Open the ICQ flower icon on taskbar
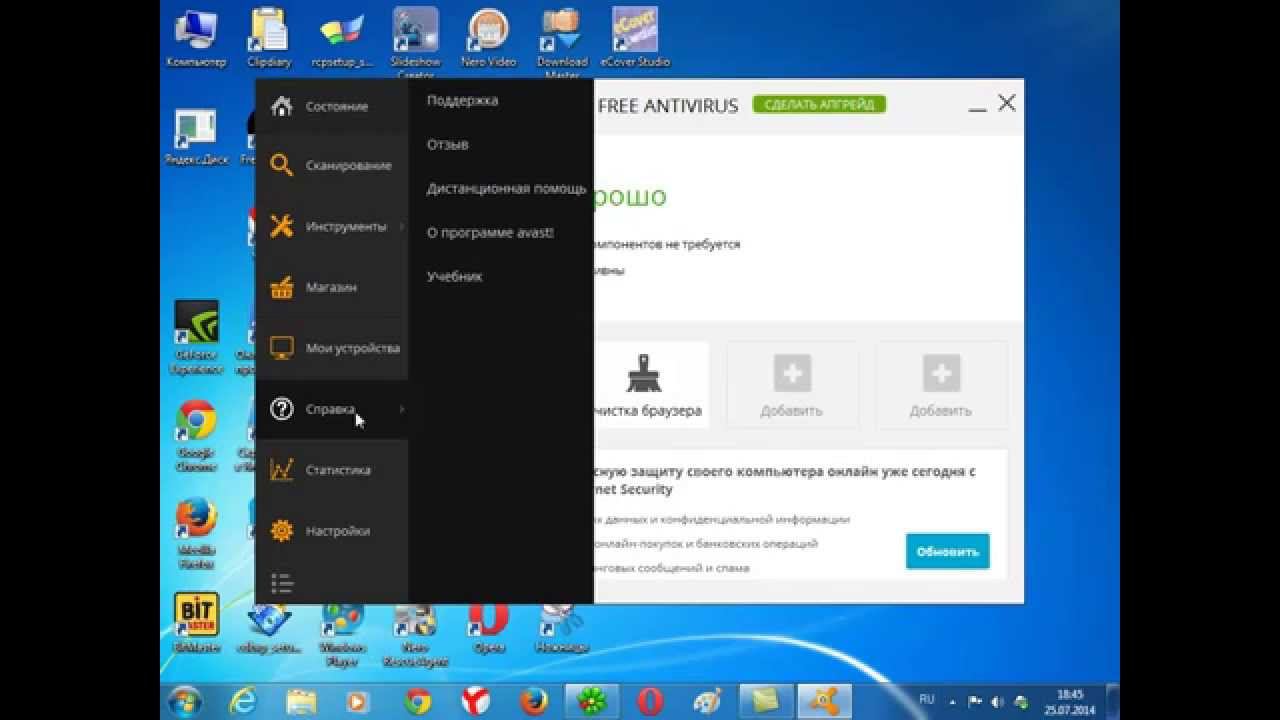The width and height of the screenshot is (1280, 720). coord(592,702)
